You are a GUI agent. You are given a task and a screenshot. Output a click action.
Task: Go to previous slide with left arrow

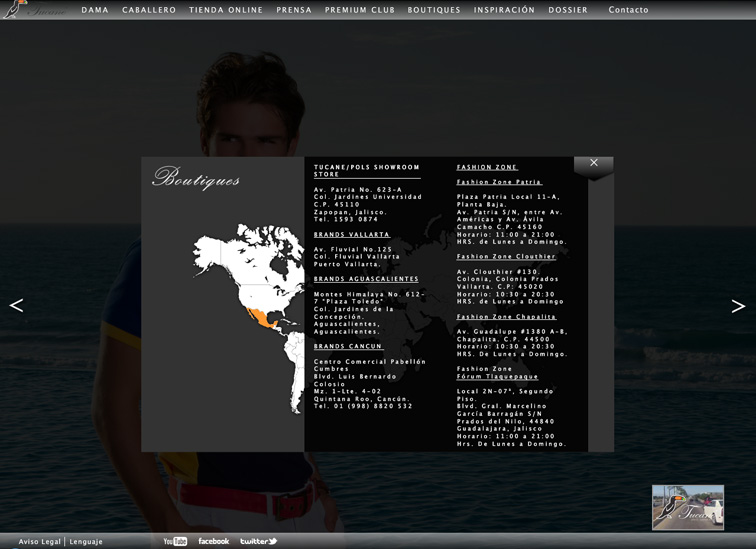(x=16, y=306)
